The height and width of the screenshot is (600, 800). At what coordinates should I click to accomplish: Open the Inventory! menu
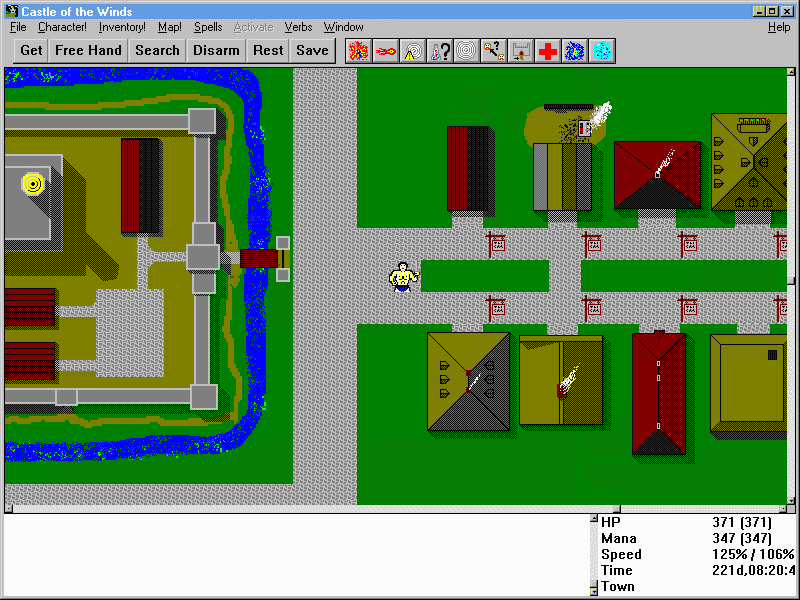click(x=122, y=27)
